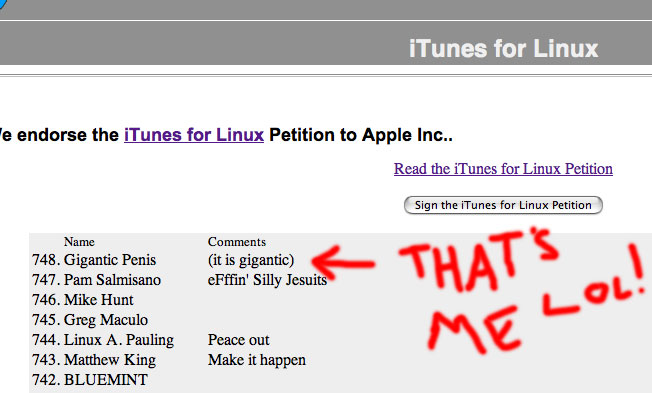Click the "Peace out" comment
Viewport: 652px width, 393px height.
(239, 340)
